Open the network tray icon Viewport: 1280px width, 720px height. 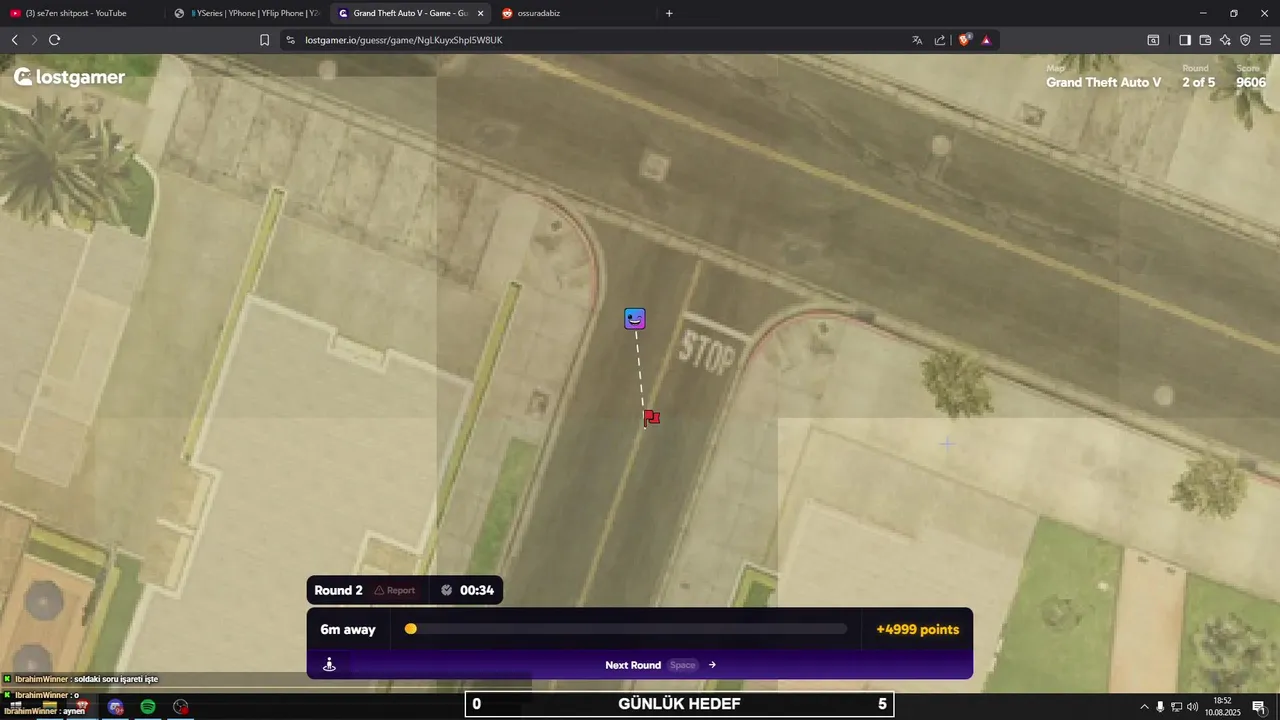(x=1176, y=707)
